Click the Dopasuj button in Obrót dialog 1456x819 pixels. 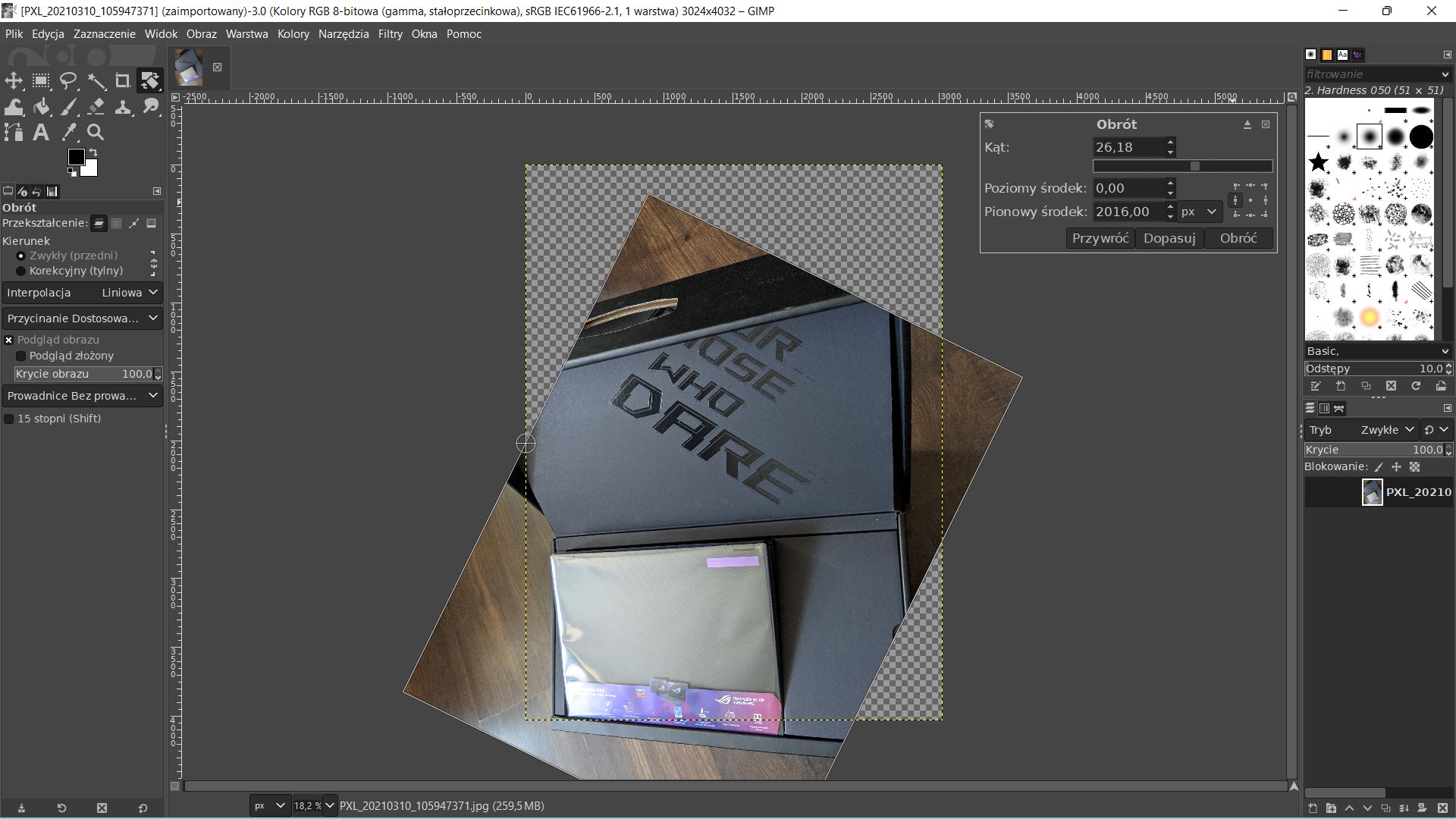[1169, 238]
